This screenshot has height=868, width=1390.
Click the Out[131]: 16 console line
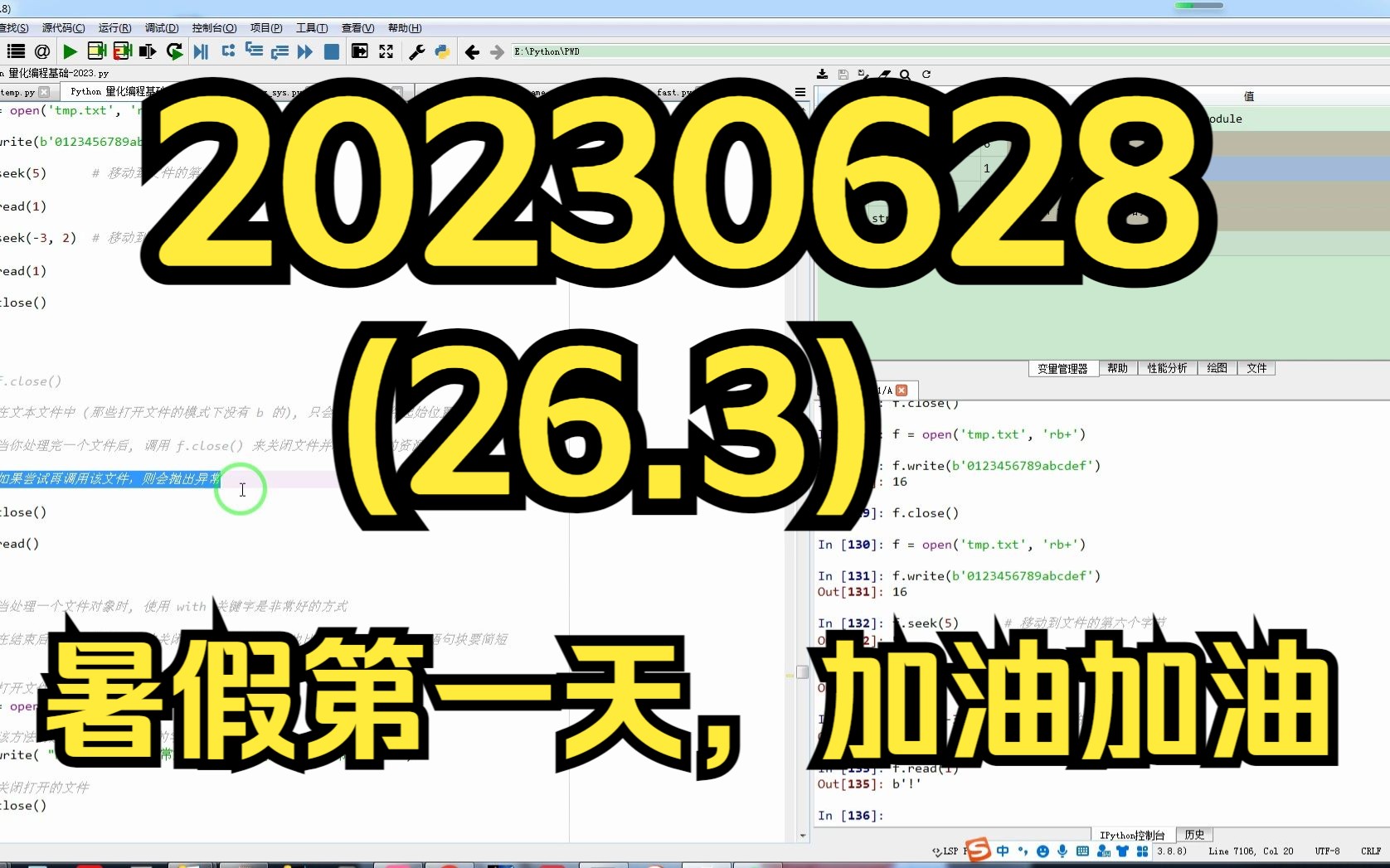[863, 592]
